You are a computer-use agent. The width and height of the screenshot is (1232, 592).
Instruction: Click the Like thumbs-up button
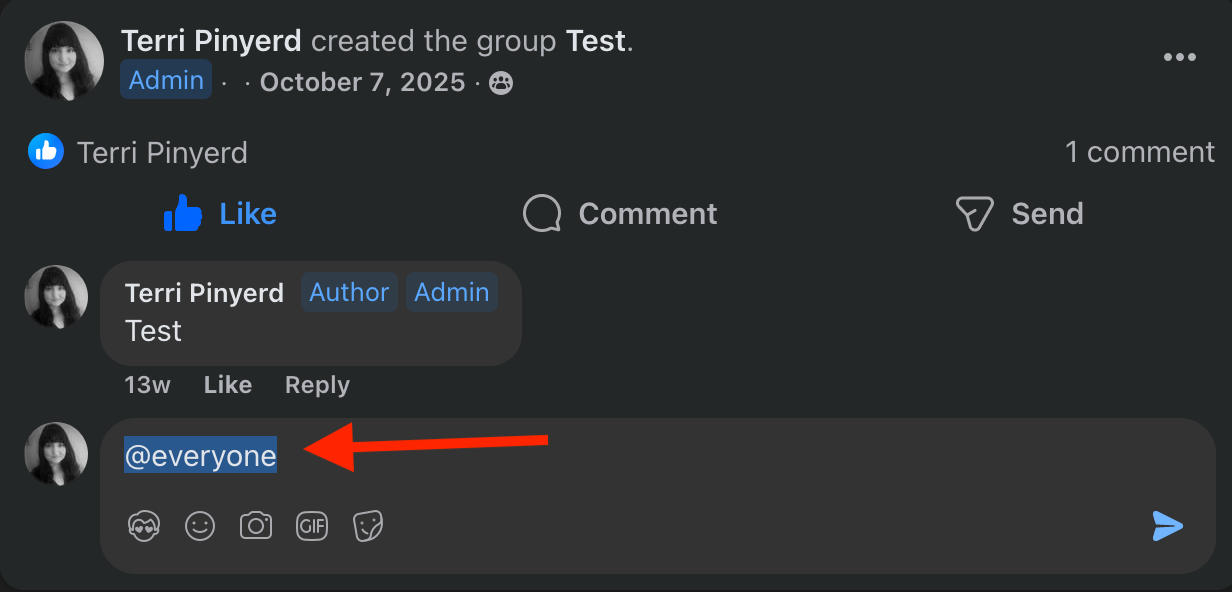(220, 213)
